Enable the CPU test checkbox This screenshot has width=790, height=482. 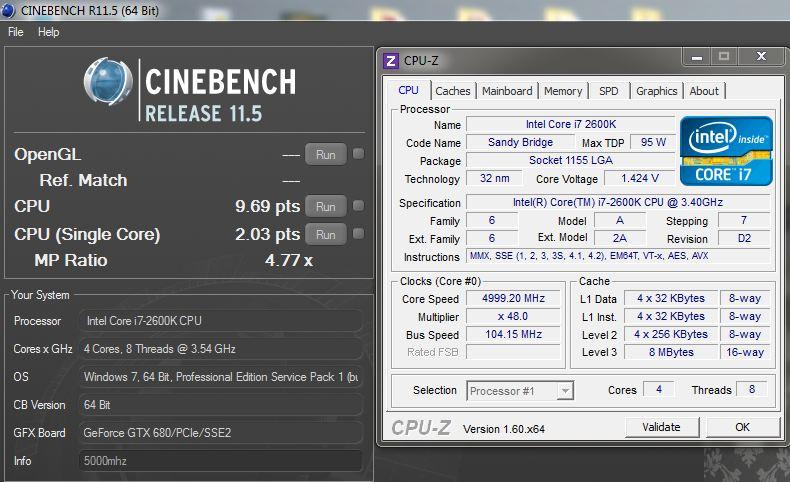[x=358, y=205]
